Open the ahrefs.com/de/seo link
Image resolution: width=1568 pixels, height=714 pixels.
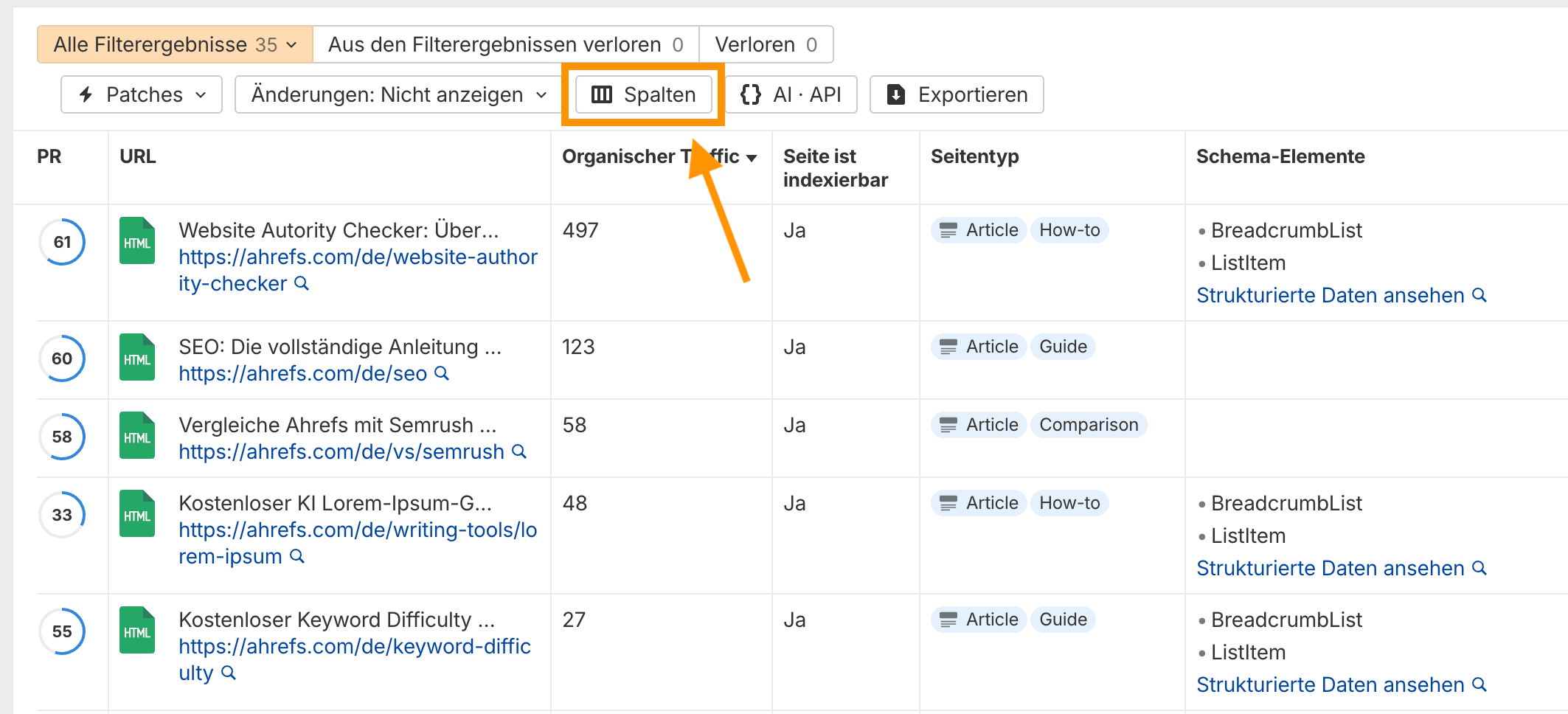[x=302, y=373]
